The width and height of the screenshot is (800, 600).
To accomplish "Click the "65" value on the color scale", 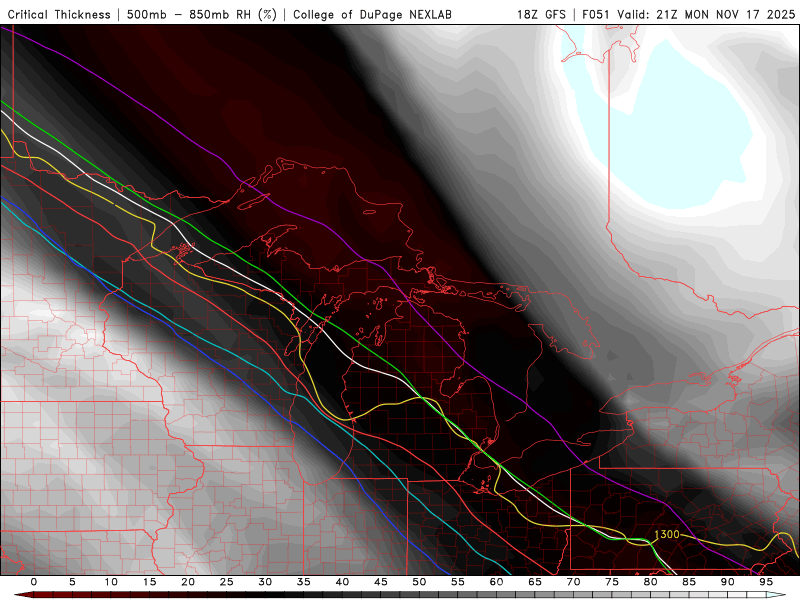I will (535, 582).
